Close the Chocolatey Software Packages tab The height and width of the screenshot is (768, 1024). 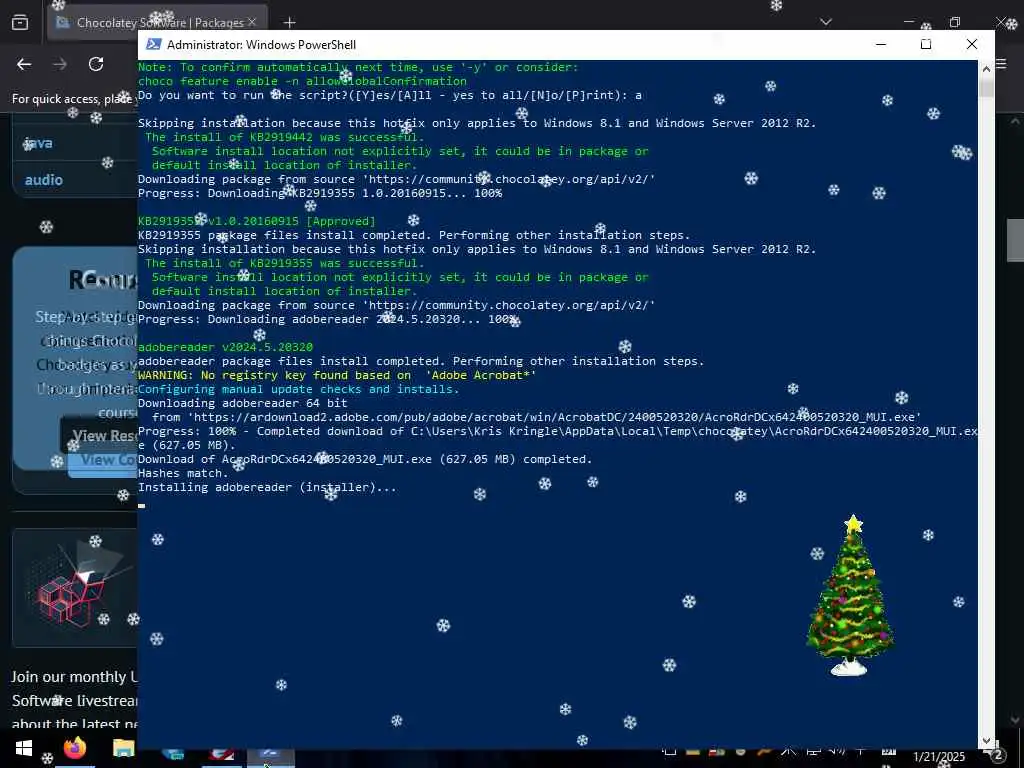pos(251,22)
